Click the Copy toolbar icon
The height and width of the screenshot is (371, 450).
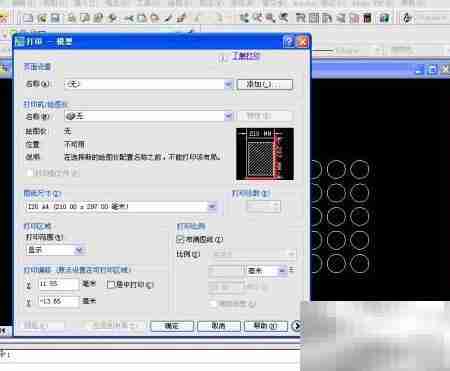pyautogui.click(x=142, y=17)
